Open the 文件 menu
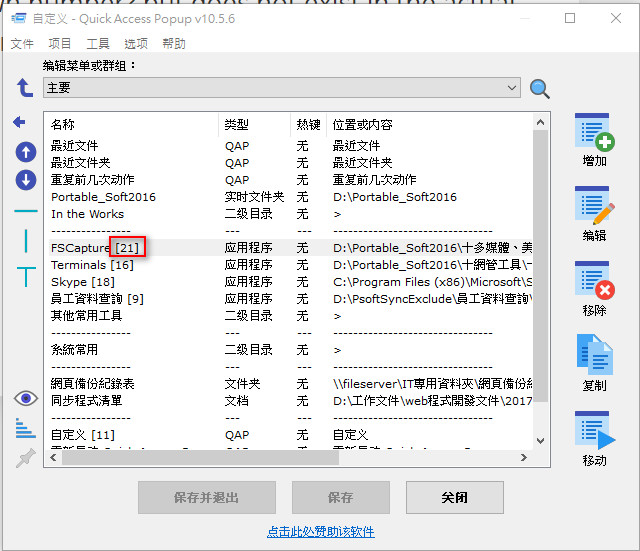640x551 pixels. pyautogui.click(x=22, y=44)
